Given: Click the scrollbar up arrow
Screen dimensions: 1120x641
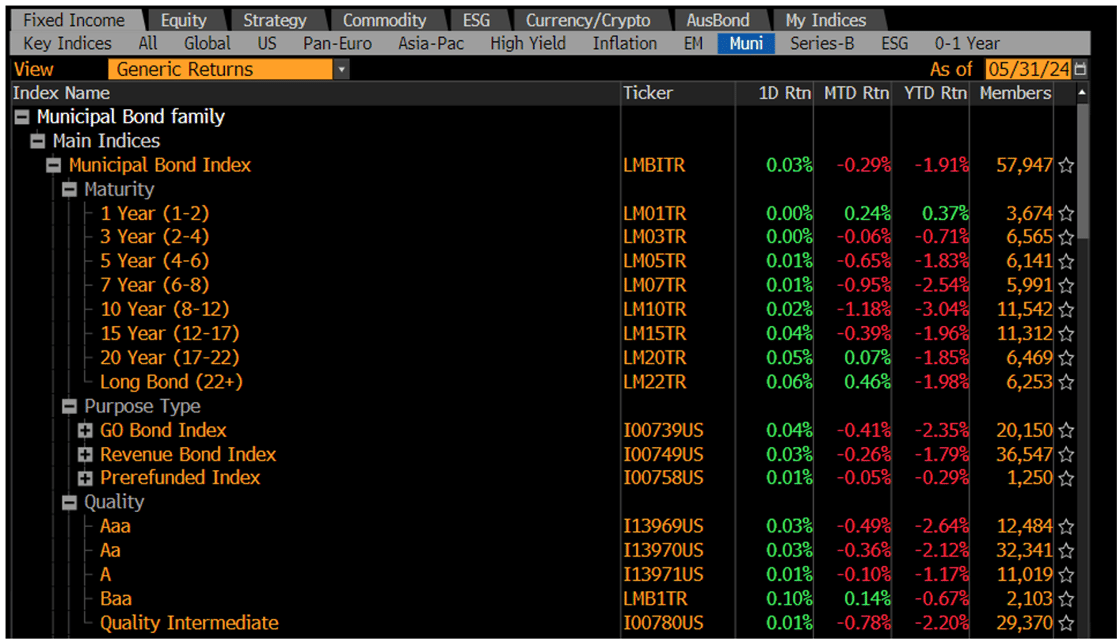Looking at the screenshot, I should click(x=1082, y=92).
